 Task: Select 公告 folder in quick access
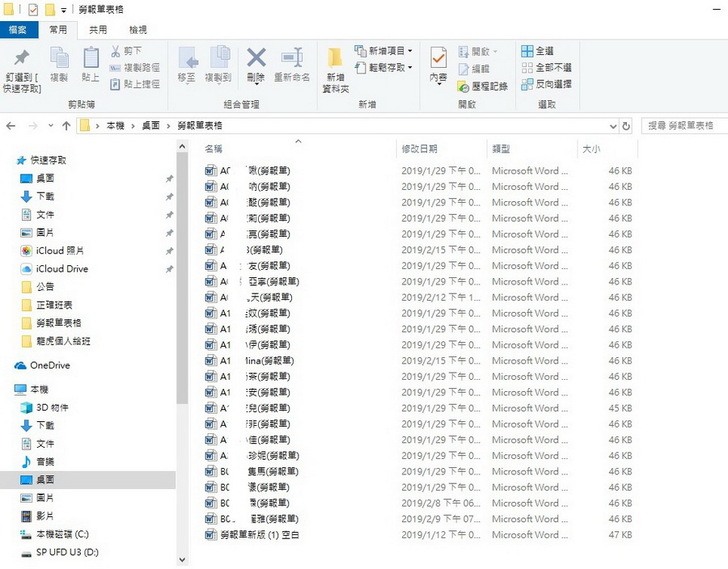coord(38,287)
